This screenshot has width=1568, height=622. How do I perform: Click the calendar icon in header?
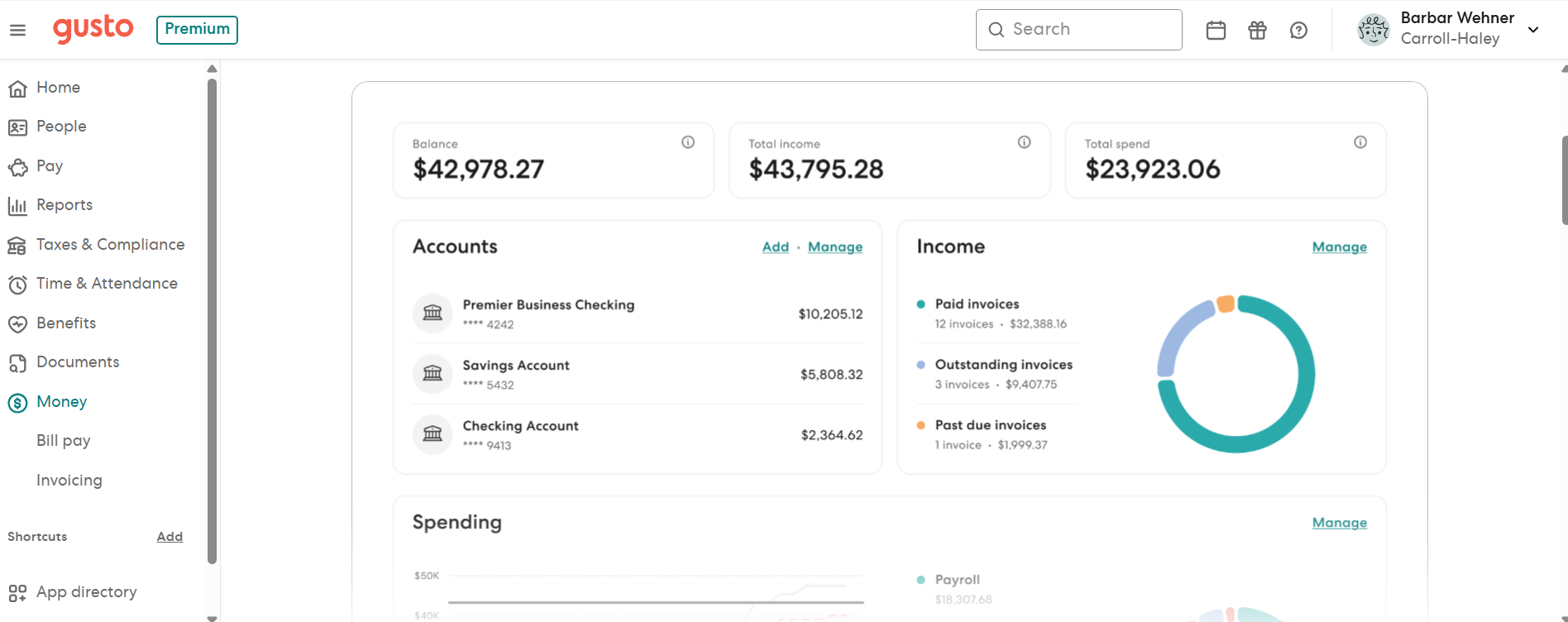click(x=1216, y=31)
